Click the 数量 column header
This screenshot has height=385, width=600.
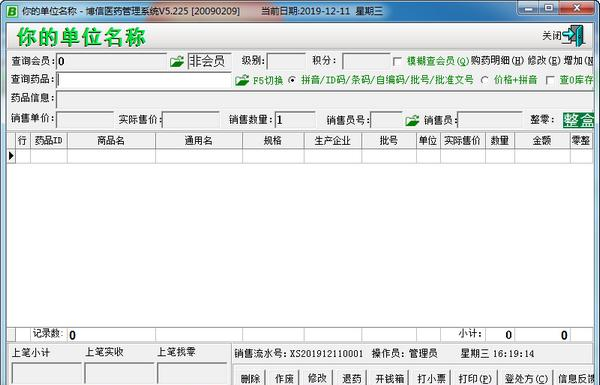tap(500, 141)
